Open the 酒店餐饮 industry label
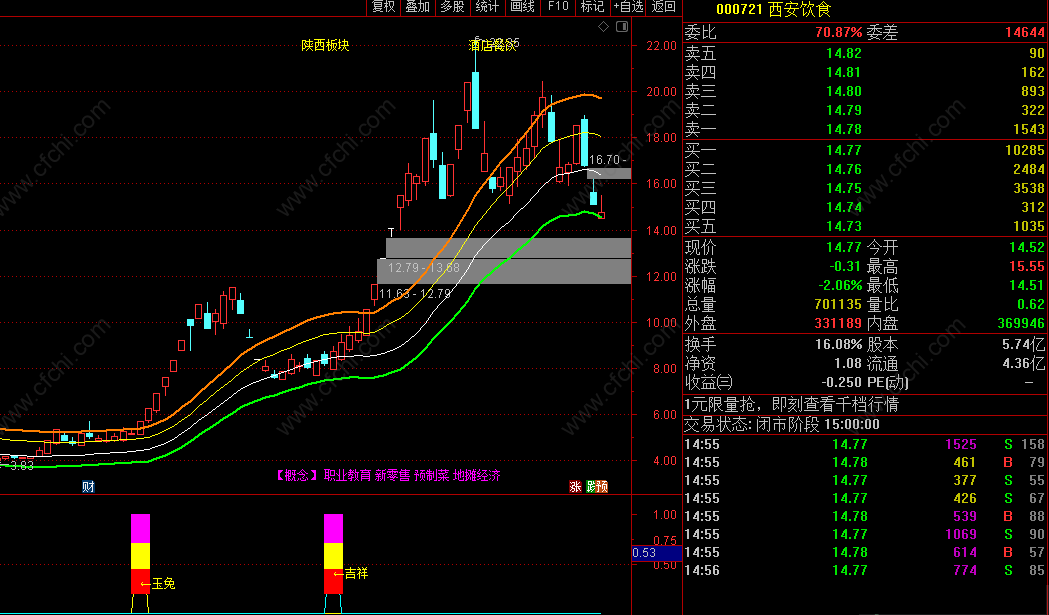 (493, 45)
